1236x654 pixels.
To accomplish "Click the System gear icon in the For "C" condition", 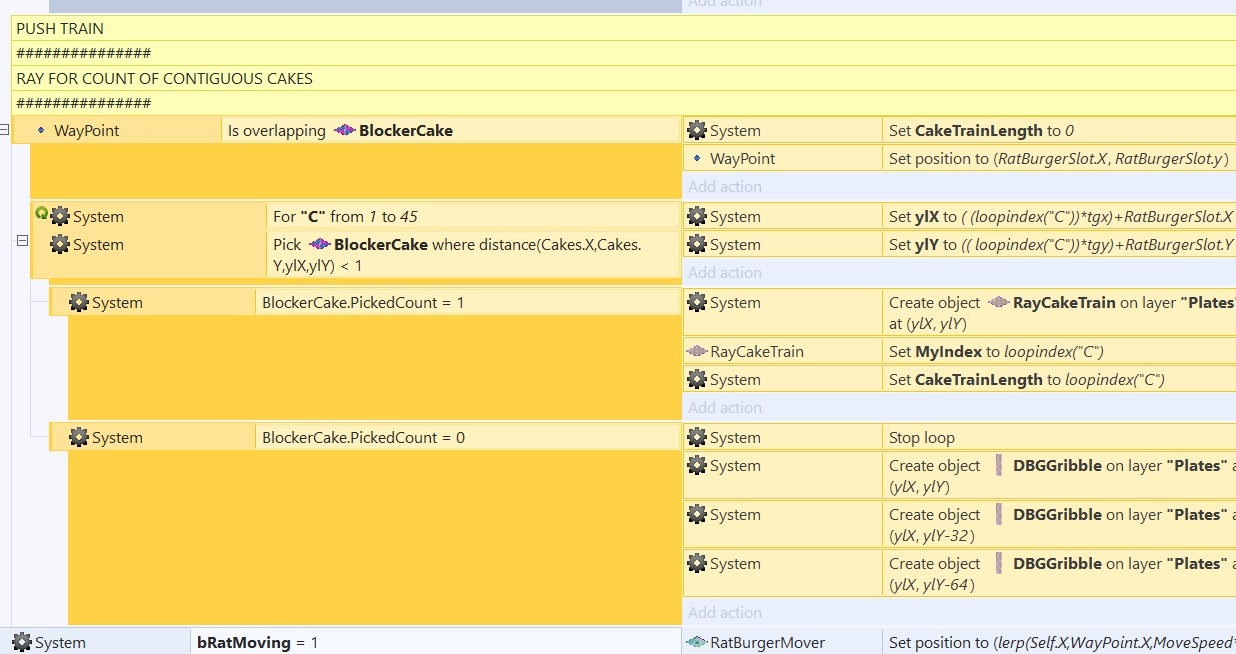I will click(60, 216).
